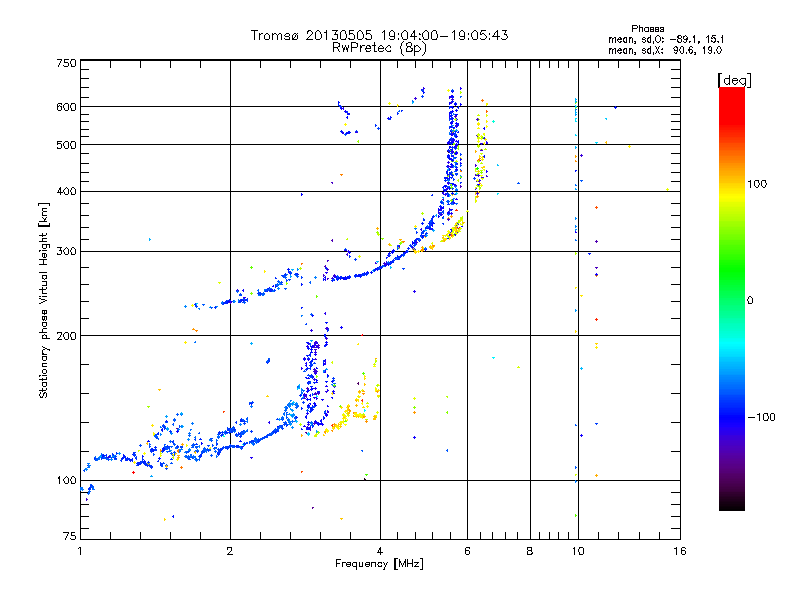
Task: Click the plot title 'Tromsø 20130505 19:04:00-19:05:43'
Action: coord(379,35)
